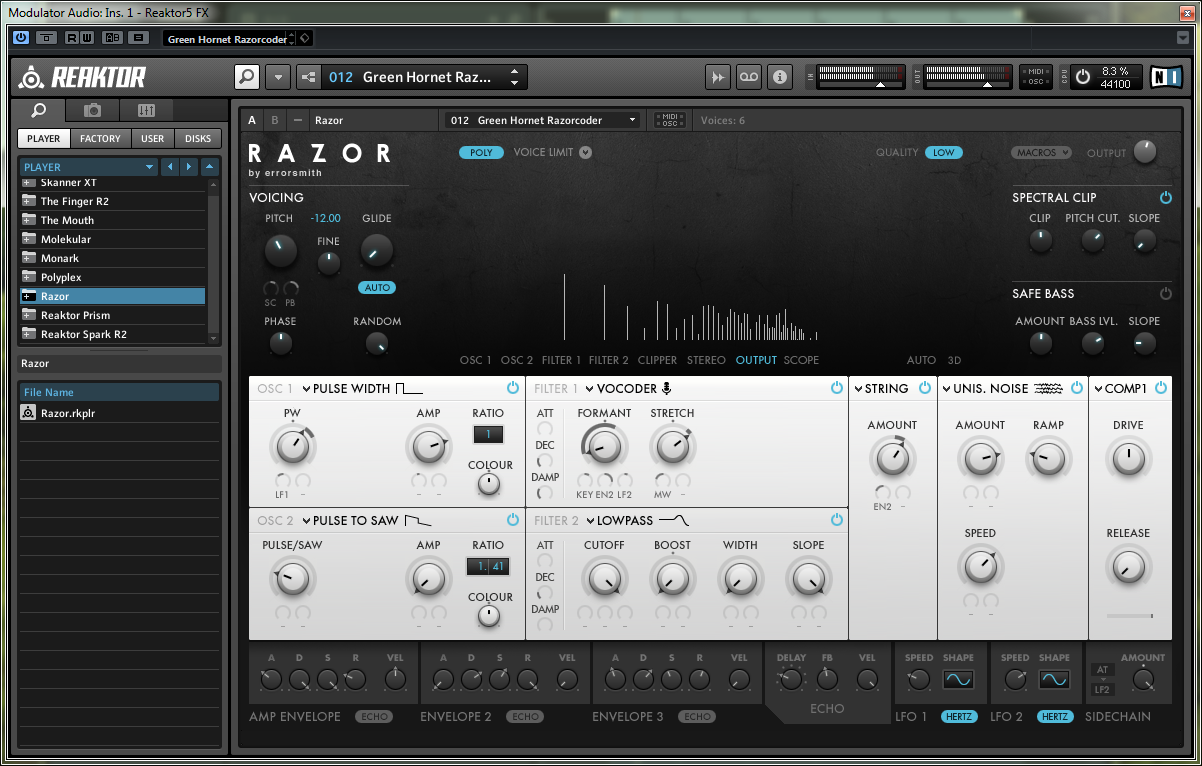Toggle the CPU power button showing 8.3 %
1202x766 pixels.
1083,77
